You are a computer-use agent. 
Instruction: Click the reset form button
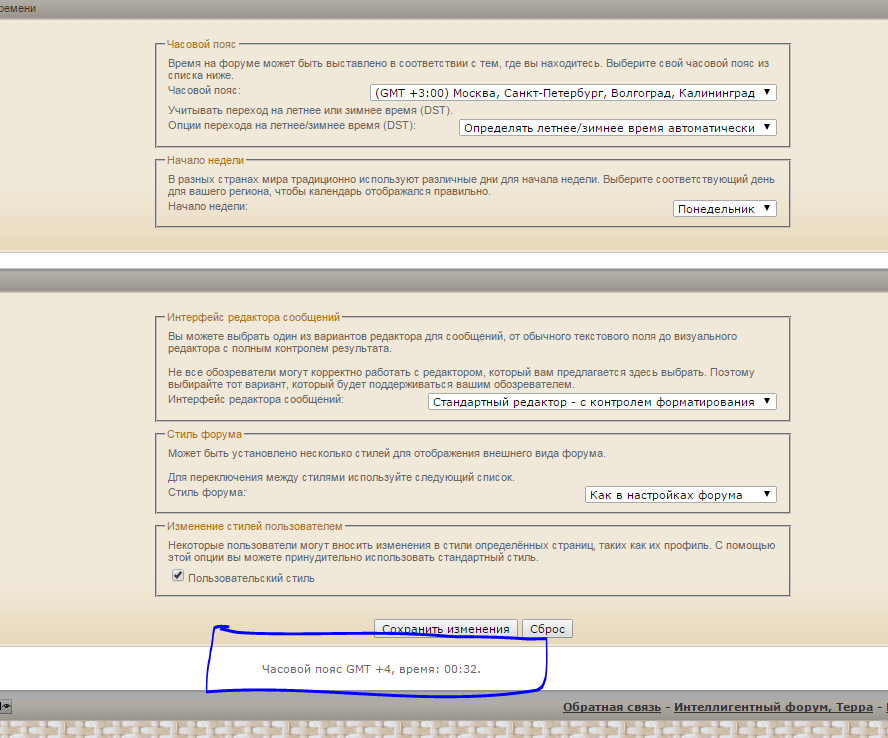pos(547,629)
